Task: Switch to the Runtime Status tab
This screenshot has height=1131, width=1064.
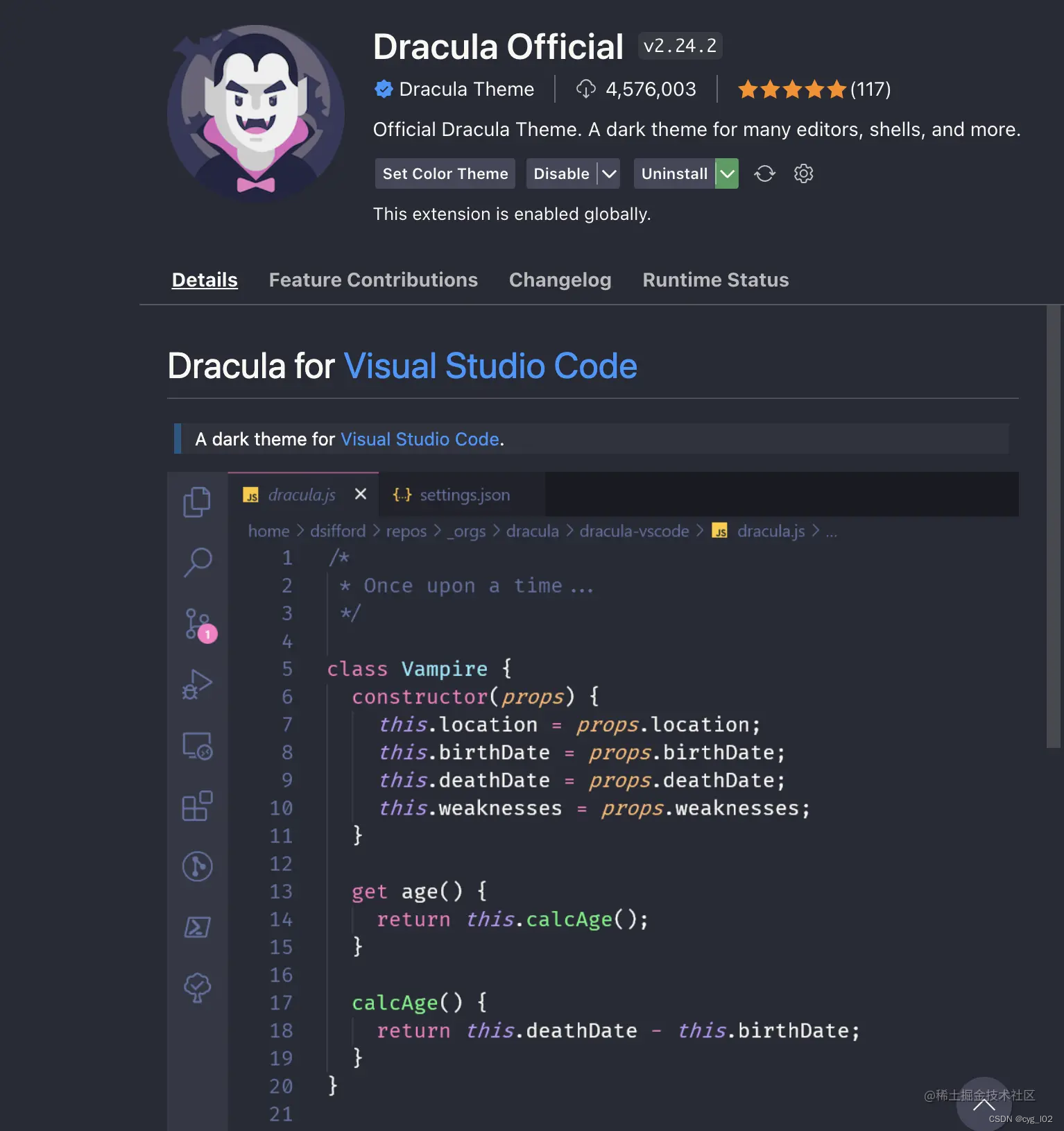Action: tap(716, 280)
